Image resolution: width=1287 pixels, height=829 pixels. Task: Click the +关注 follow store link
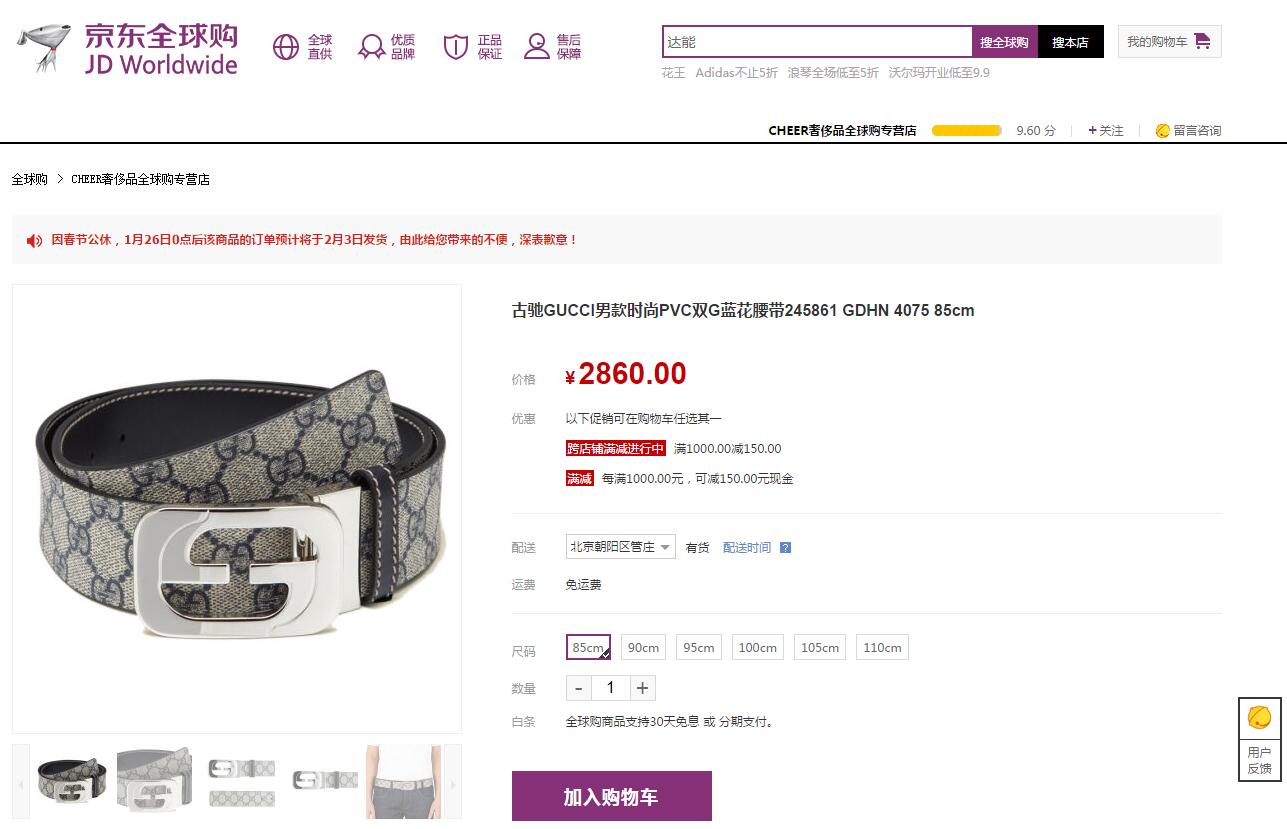[1106, 131]
